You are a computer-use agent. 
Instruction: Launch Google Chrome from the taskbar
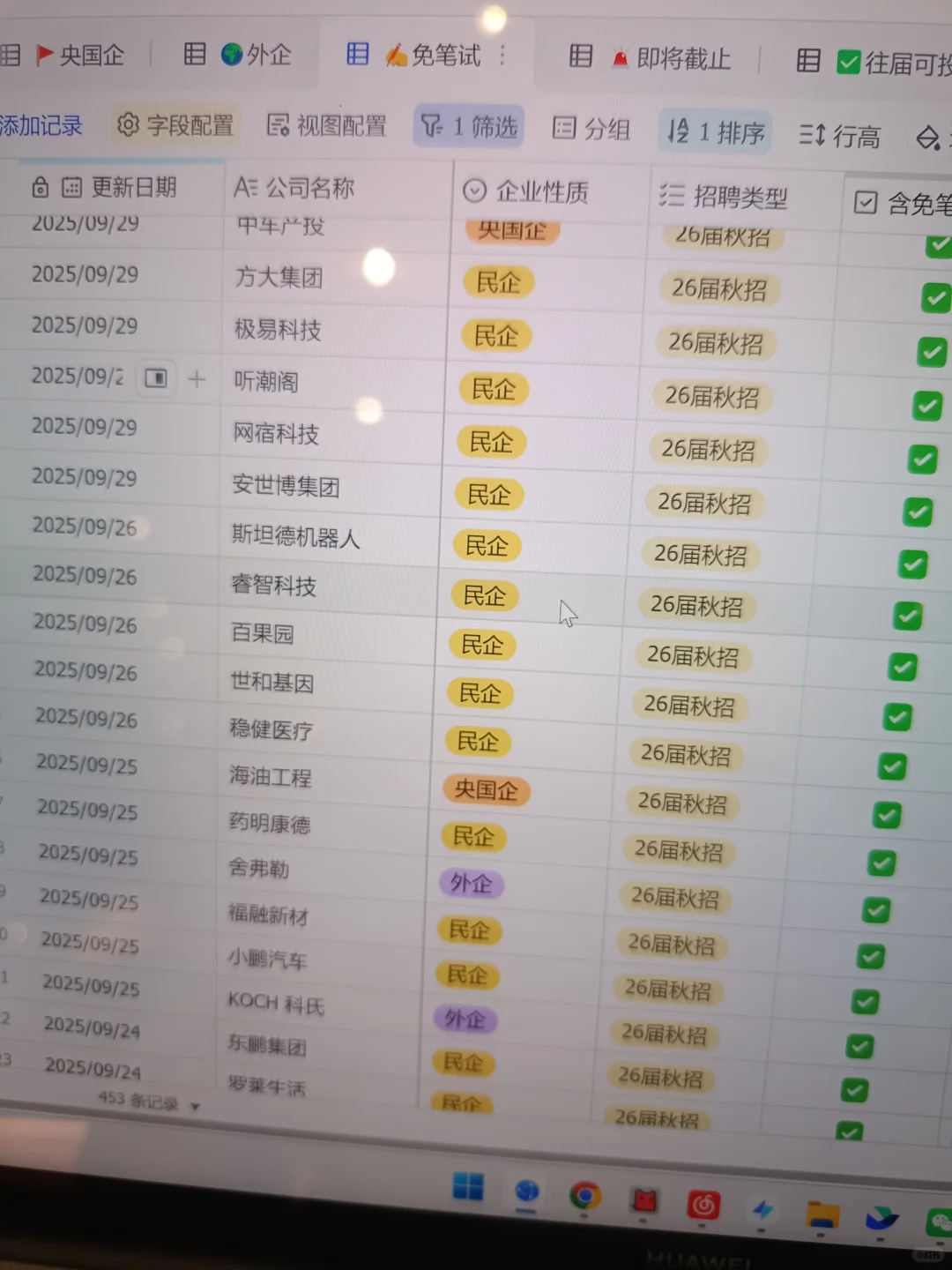click(584, 1196)
